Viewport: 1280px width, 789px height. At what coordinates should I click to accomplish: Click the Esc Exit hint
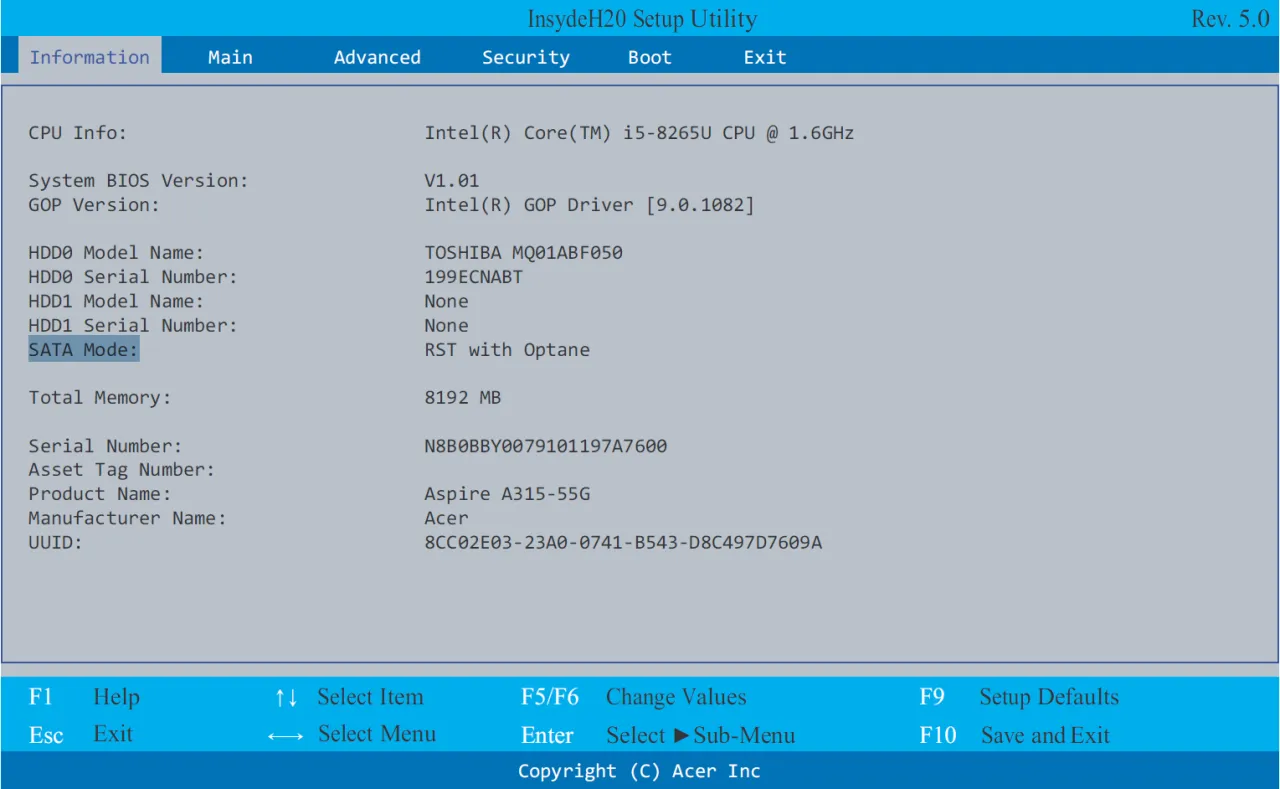point(81,735)
